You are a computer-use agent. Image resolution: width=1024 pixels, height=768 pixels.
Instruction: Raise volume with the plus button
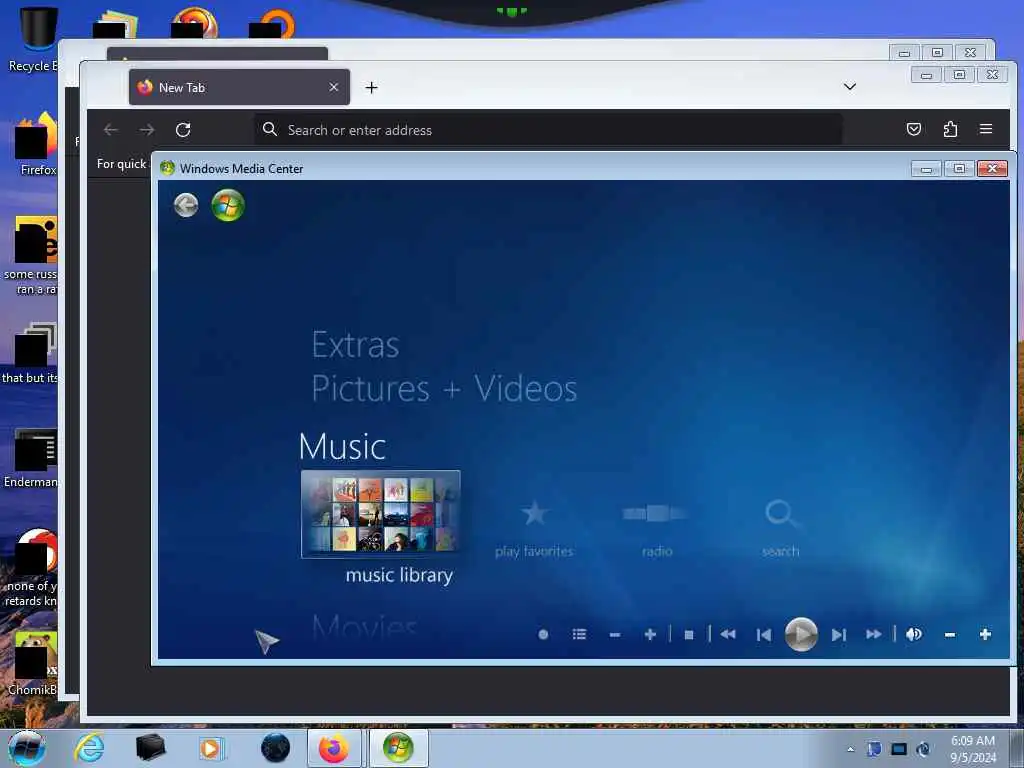pyautogui.click(x=985, y=634)
